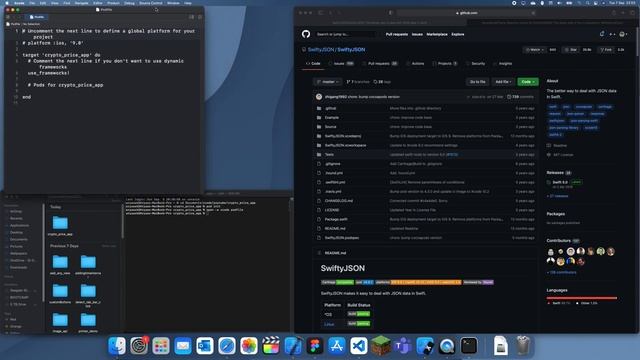The height and width of the screenshot is (360, 640).
Task: Open Xcode from the Dock
Action: coord(293,346)
